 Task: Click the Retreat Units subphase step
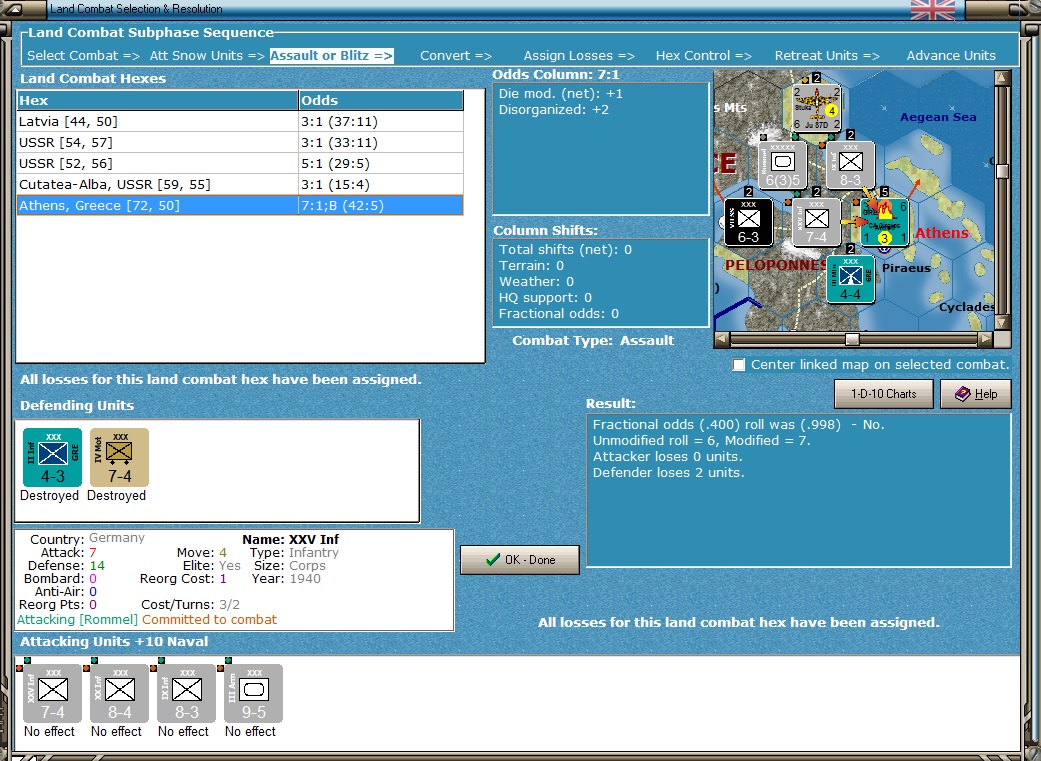(x=827, y=56)
